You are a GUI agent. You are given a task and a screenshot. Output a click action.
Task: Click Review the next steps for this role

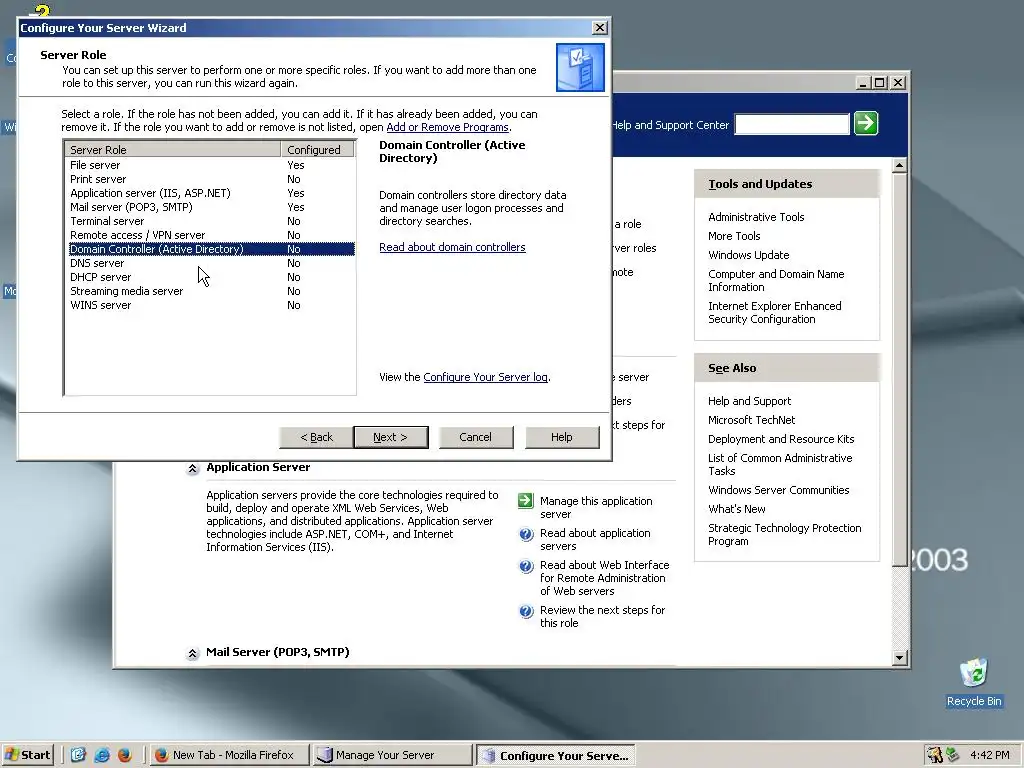click(x=602, y=616)
